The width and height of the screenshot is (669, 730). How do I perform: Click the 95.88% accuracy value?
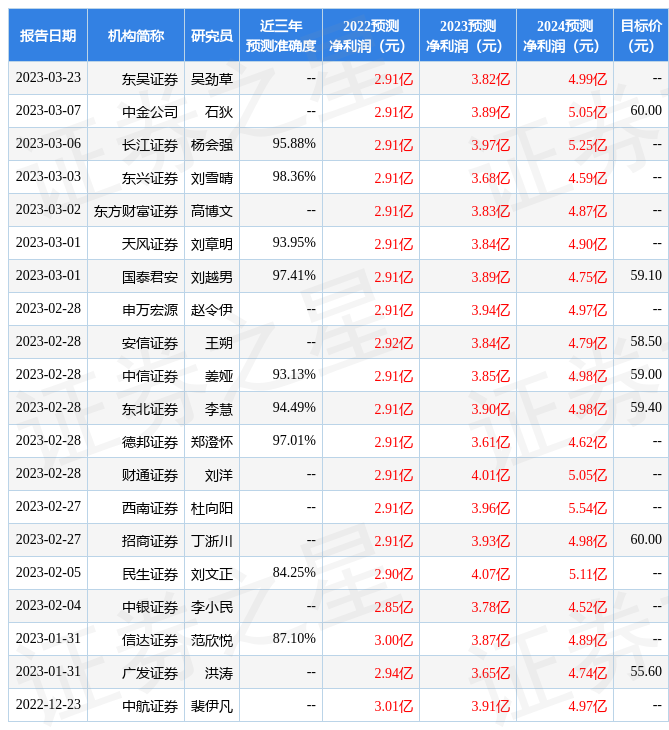294,143
